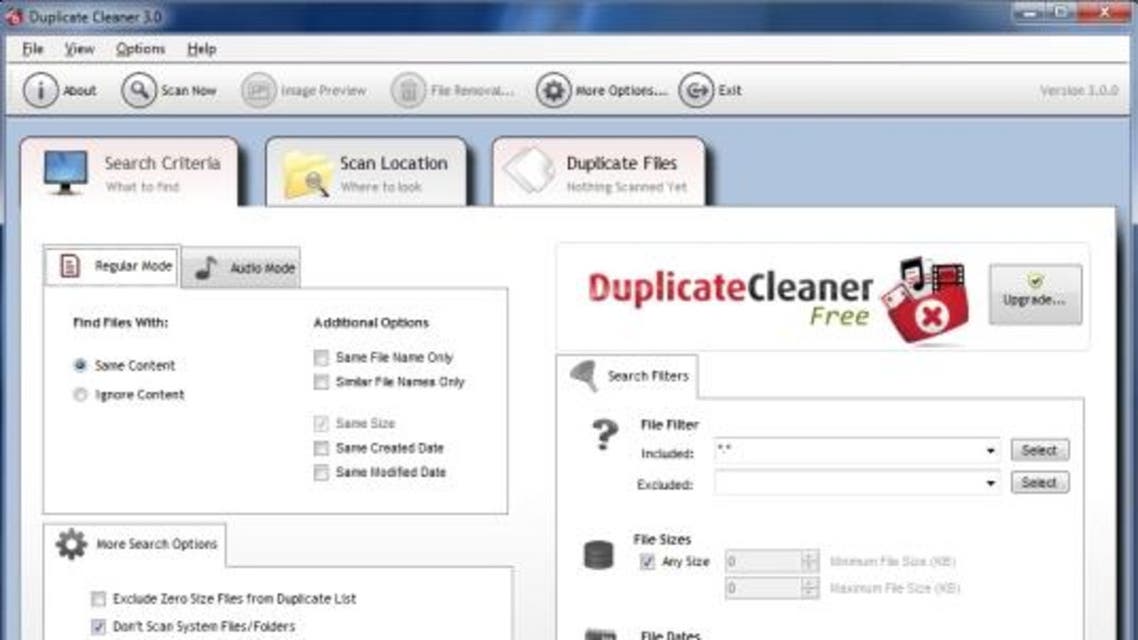Click Select button for Excluded filter

coord(1039,483)
